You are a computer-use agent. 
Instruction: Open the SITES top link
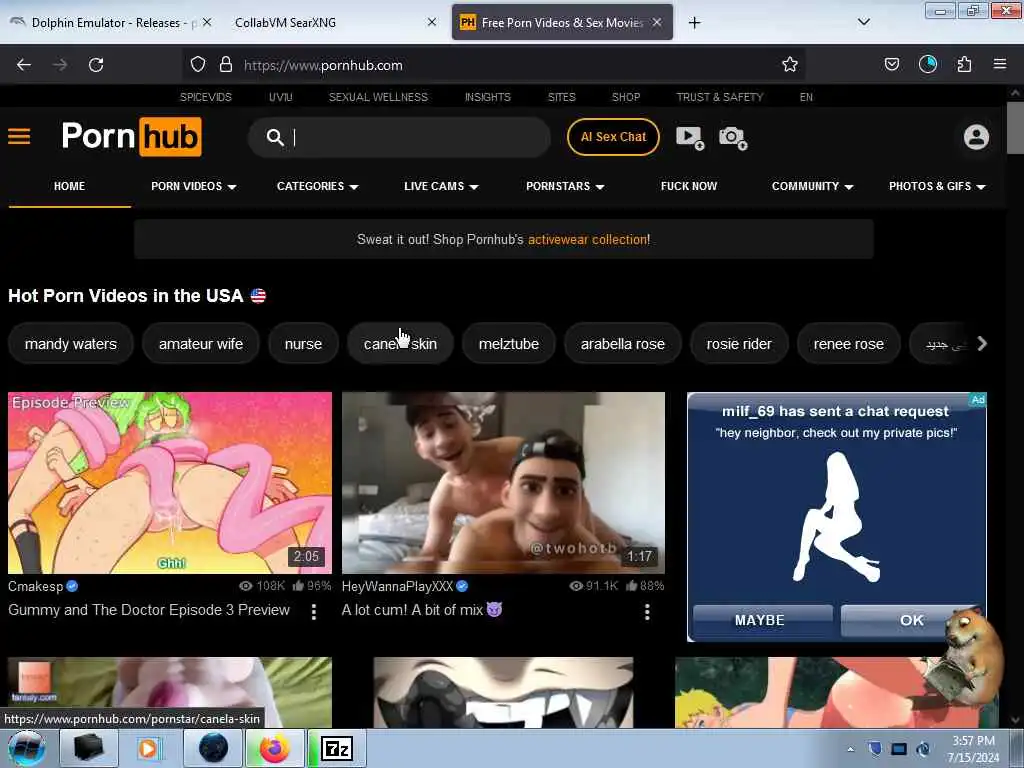click(x=562, y=97)
